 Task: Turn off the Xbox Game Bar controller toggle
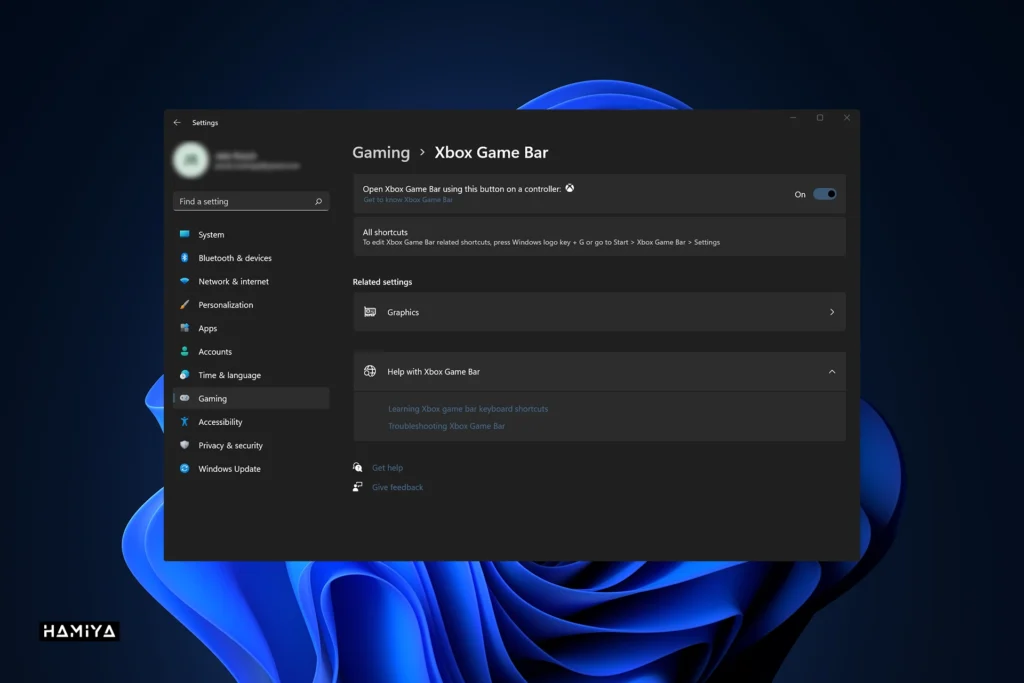tap(824, 194)
